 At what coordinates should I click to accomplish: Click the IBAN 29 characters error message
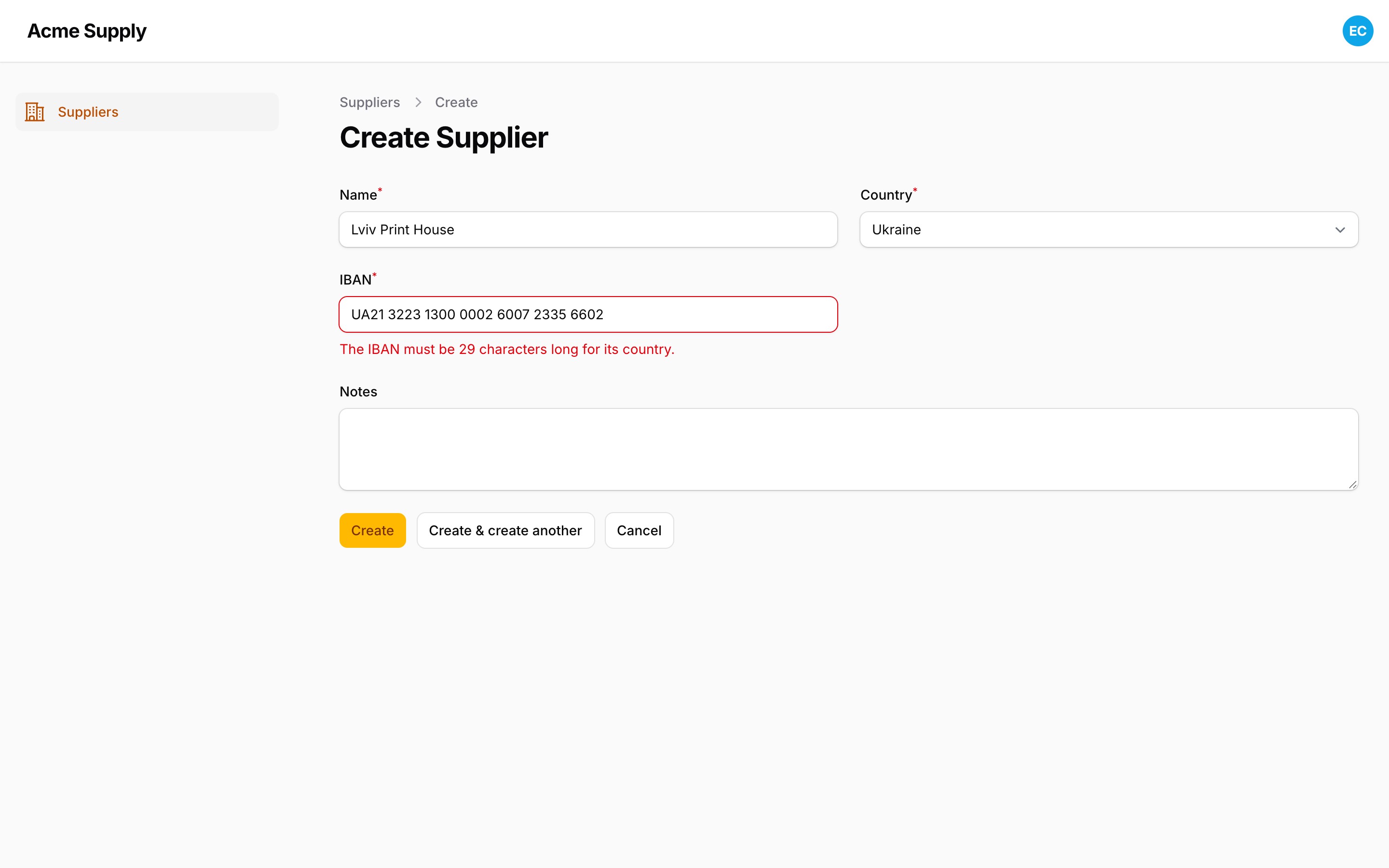[507, 349]
